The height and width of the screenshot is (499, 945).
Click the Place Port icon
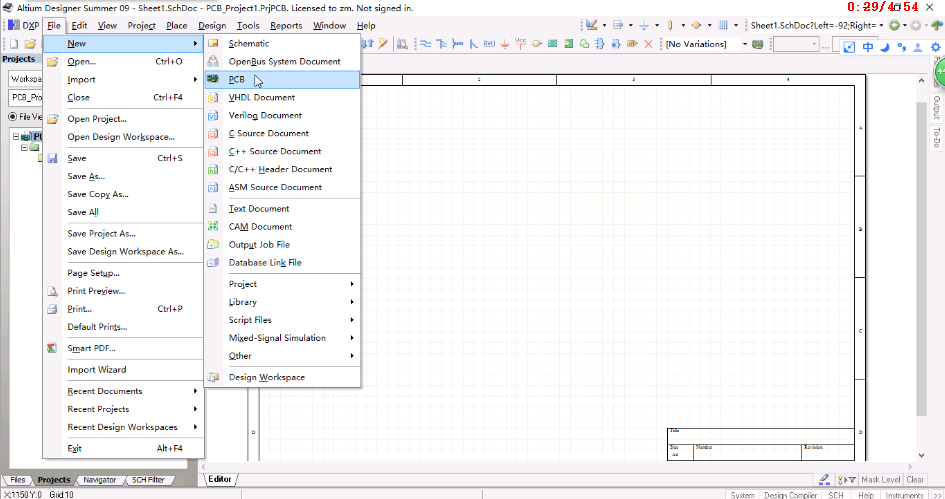coord(632,44)
